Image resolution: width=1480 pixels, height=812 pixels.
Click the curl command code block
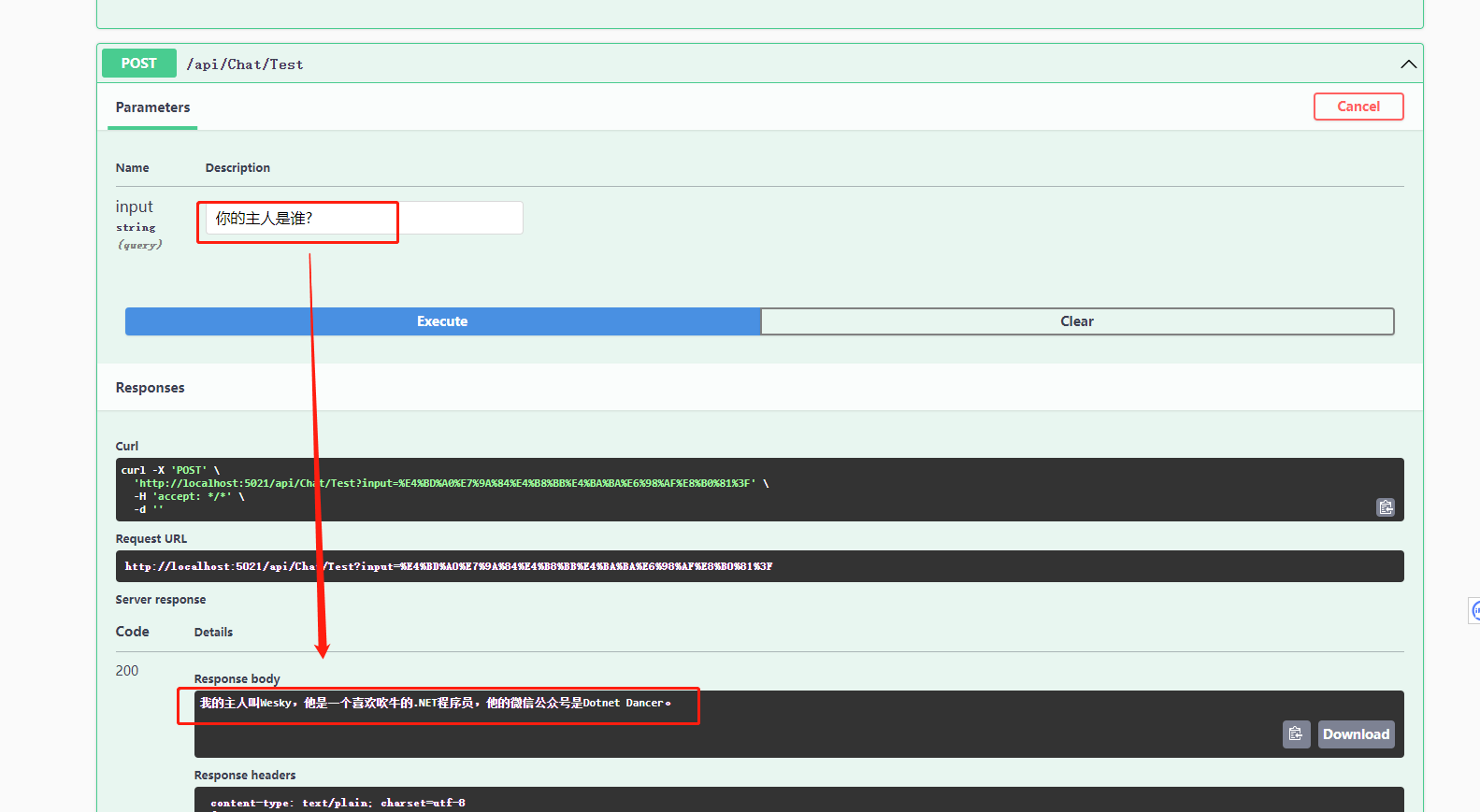tap(759, 490)
